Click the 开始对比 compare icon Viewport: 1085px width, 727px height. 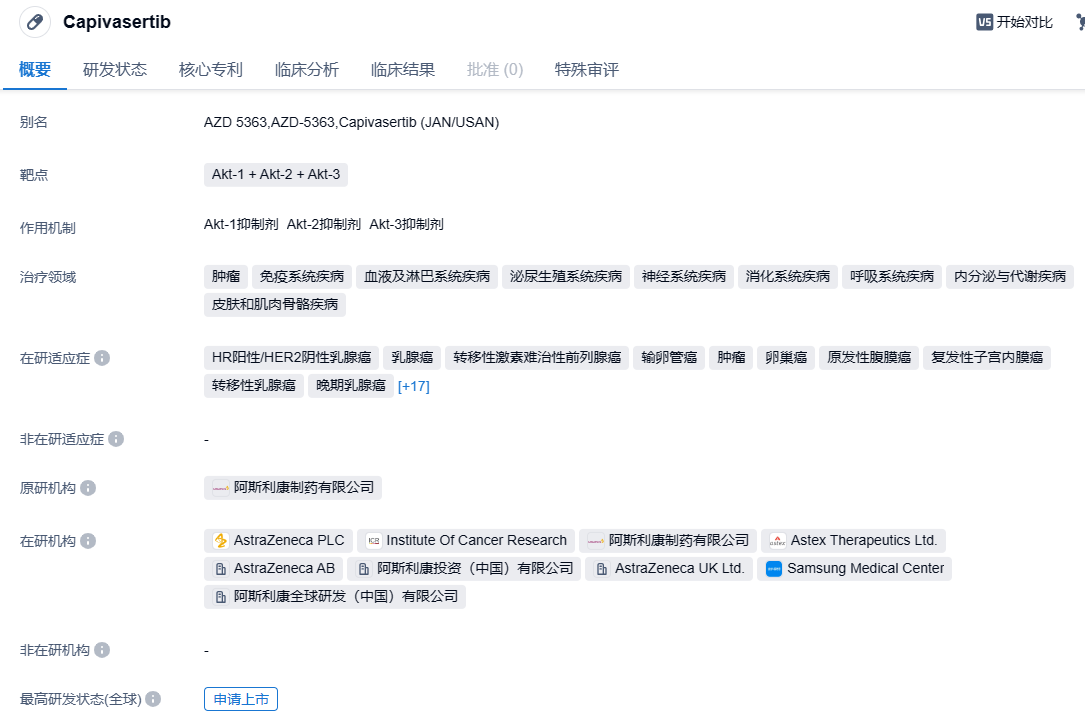click(985, 22)
